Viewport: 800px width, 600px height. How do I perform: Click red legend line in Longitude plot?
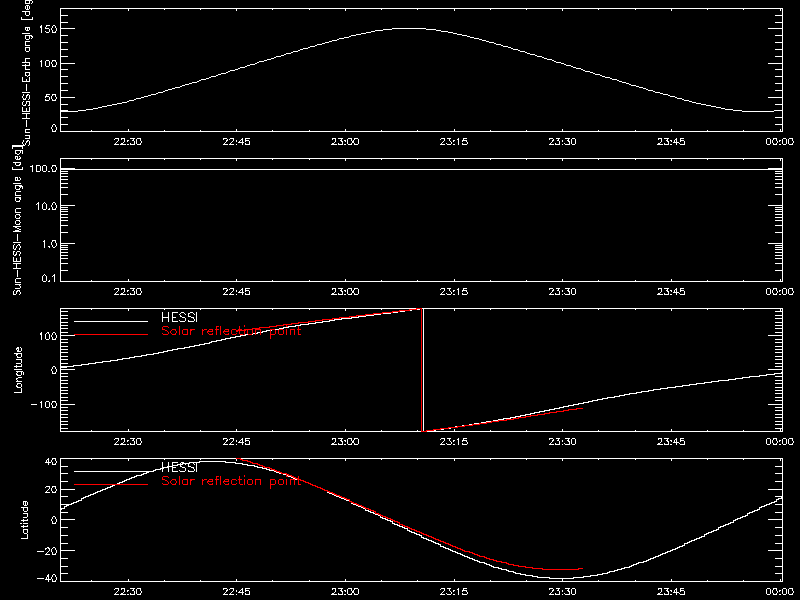111,335
